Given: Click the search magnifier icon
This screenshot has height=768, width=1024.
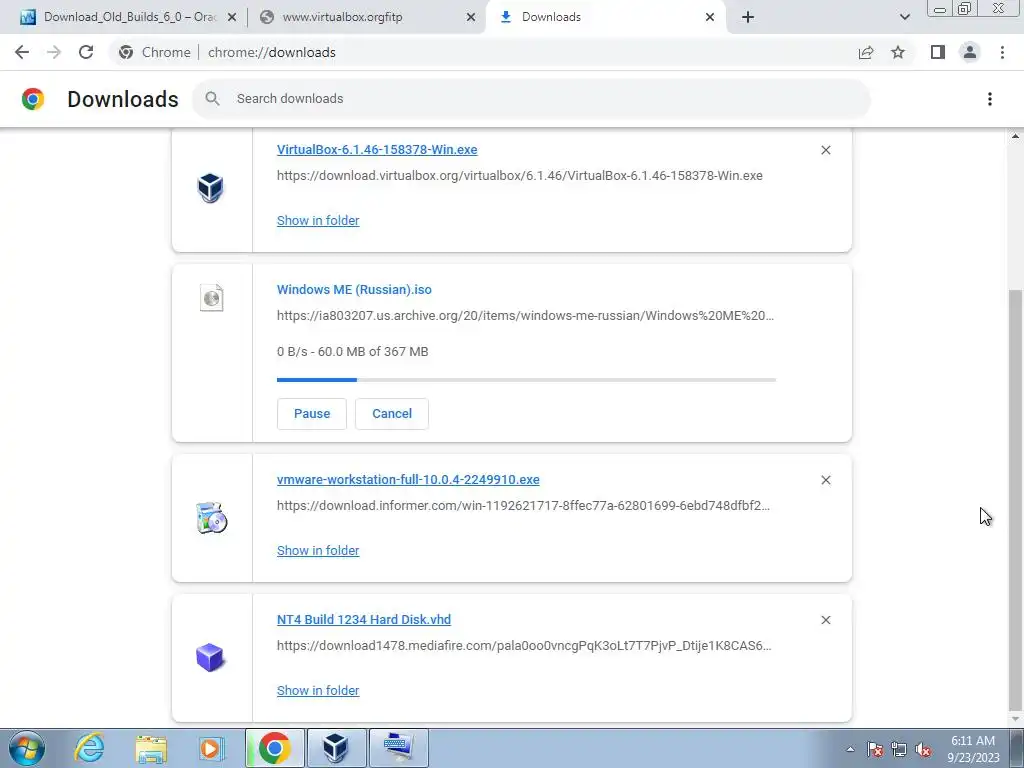Looking at the screenshot, I should point(212,99).
